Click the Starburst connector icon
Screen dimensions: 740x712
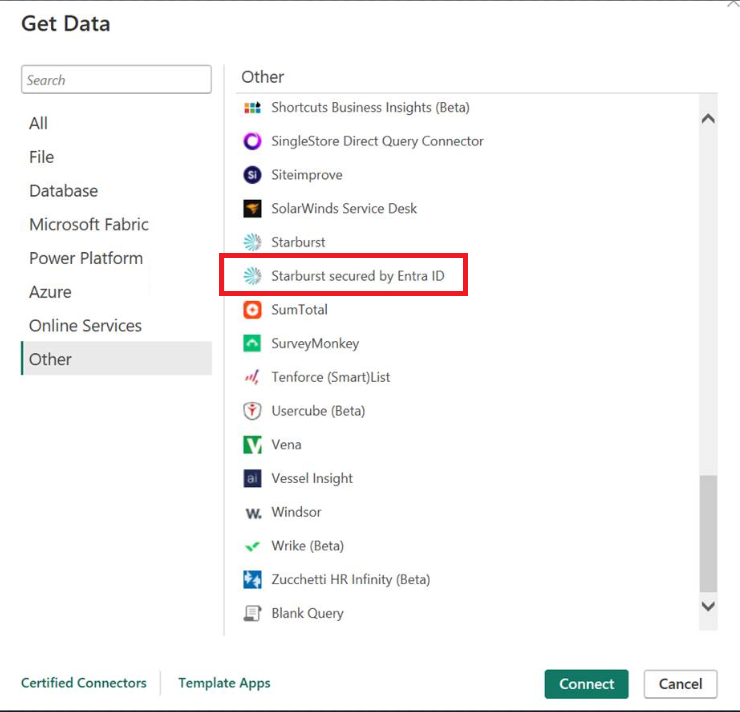pyautogui.click(x=252, y=242)
